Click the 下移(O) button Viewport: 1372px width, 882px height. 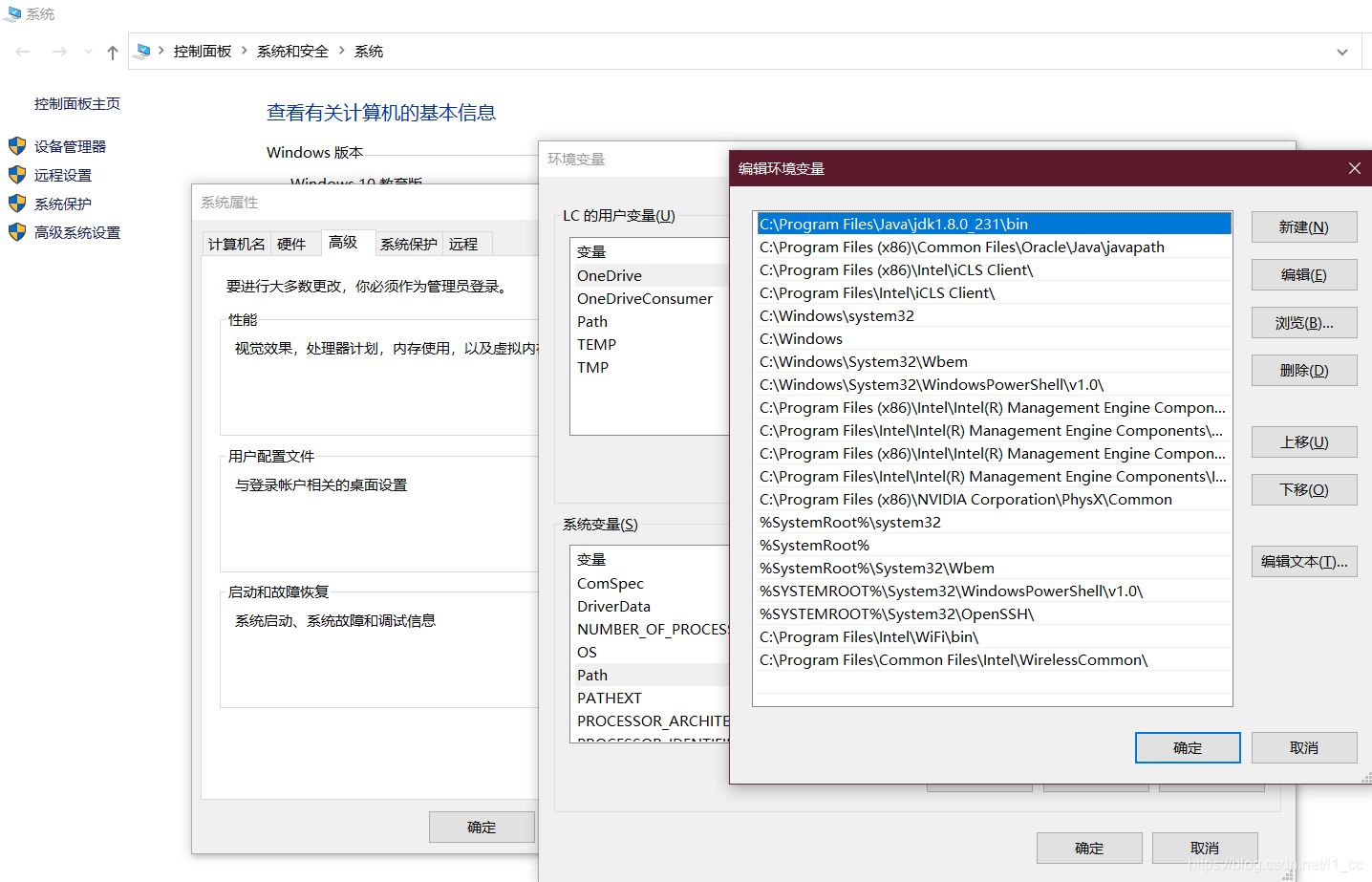point(1304,489)
